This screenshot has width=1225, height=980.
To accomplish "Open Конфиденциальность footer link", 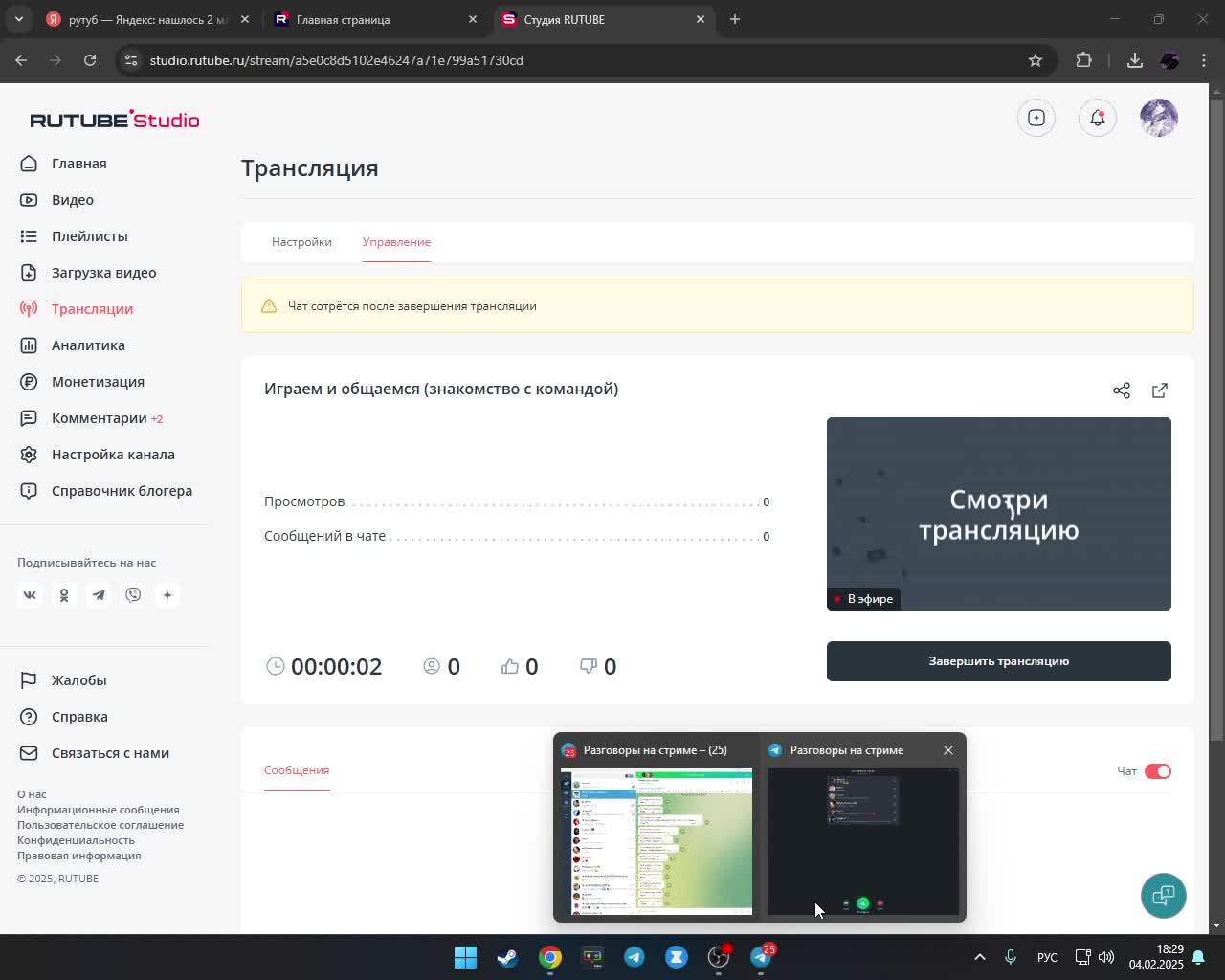I will coord(76,840).
